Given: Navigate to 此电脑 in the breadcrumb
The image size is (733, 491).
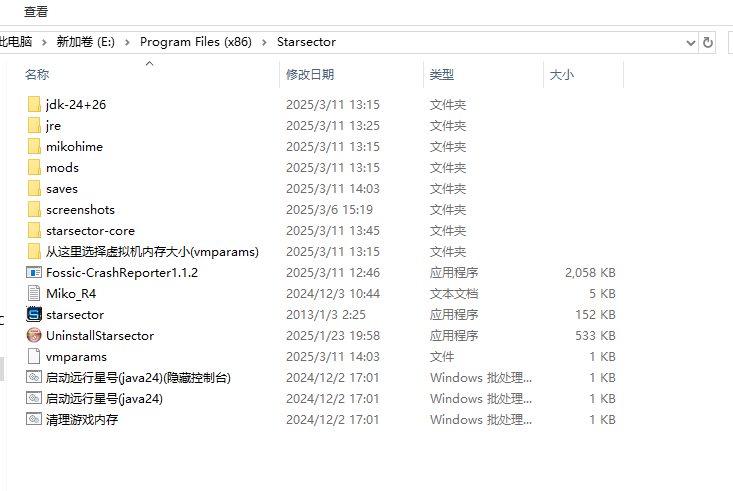Looking at the screenshot, I should pyautogui.click(x=16, y=42).
